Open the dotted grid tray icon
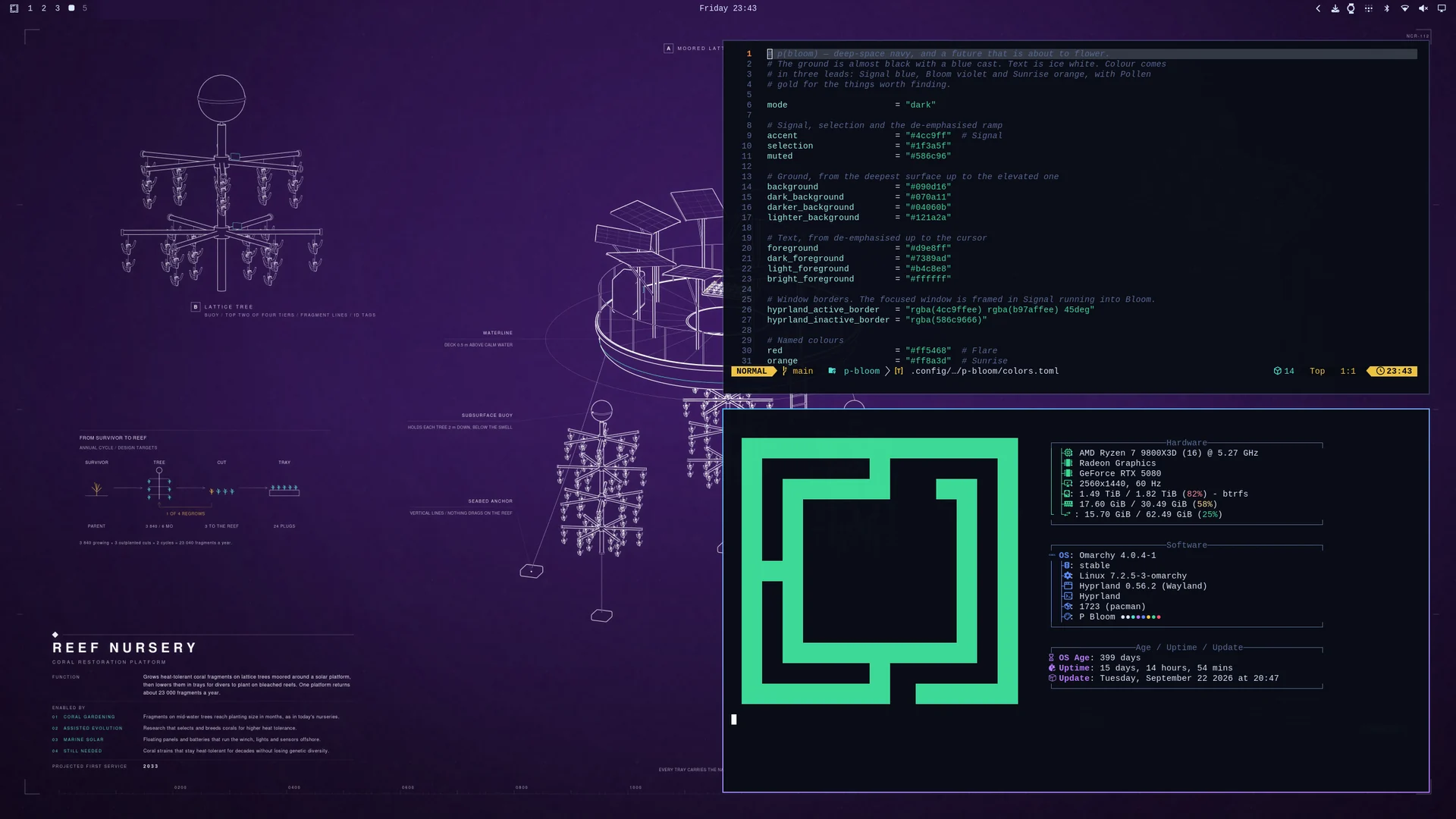 (x=1369, y=8)
